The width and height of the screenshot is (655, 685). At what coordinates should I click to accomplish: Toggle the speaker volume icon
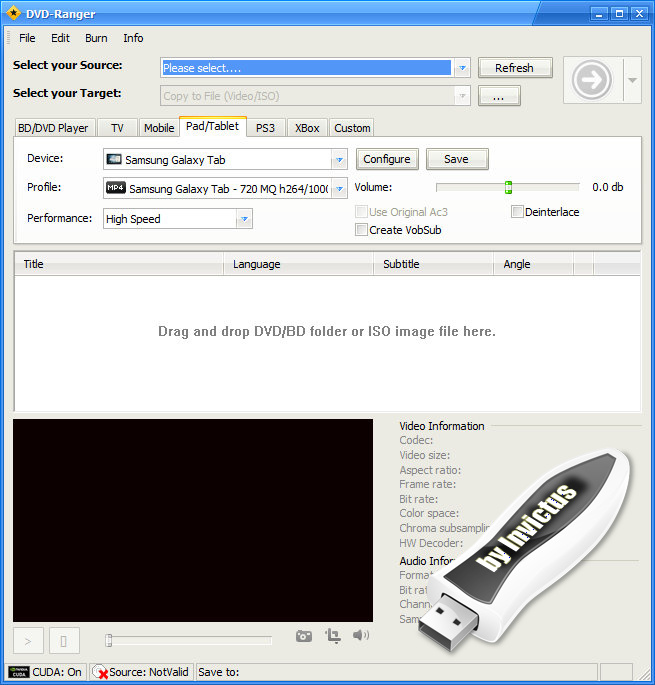pos(361,635)
